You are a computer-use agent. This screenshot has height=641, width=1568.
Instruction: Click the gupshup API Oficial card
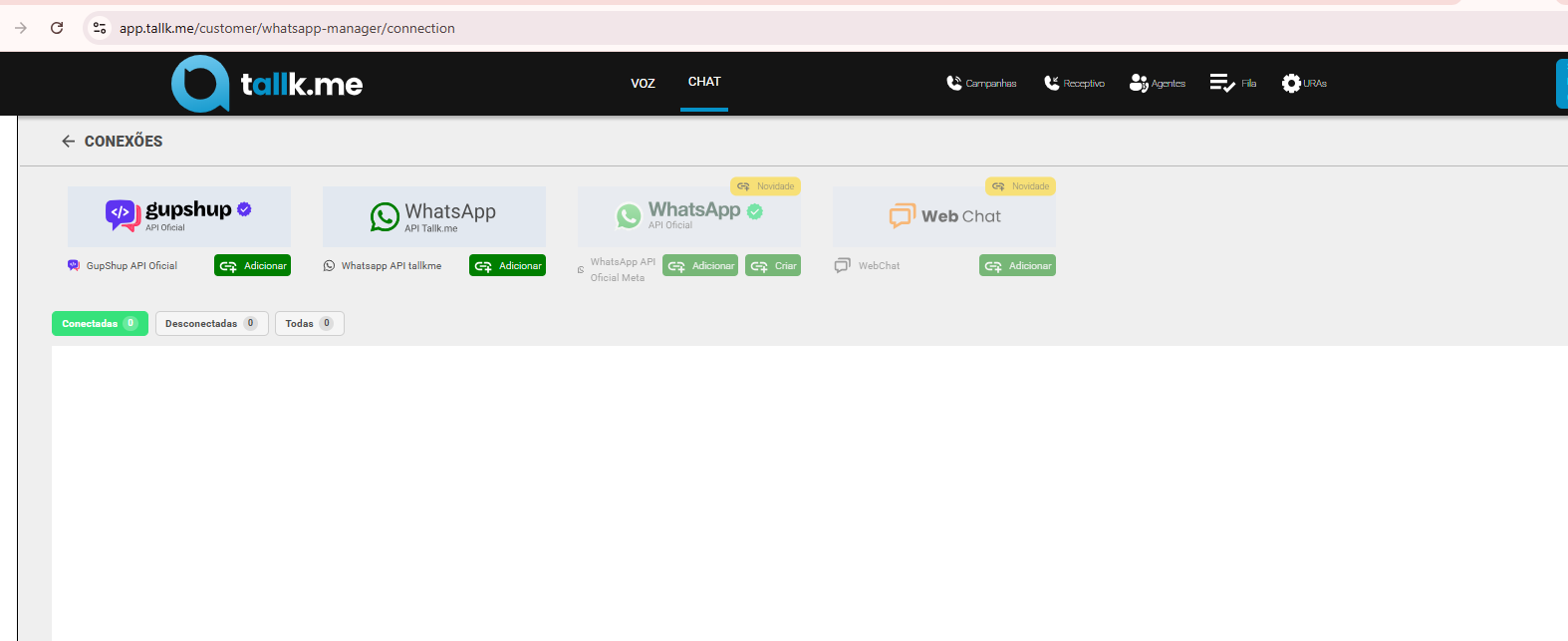179,216
